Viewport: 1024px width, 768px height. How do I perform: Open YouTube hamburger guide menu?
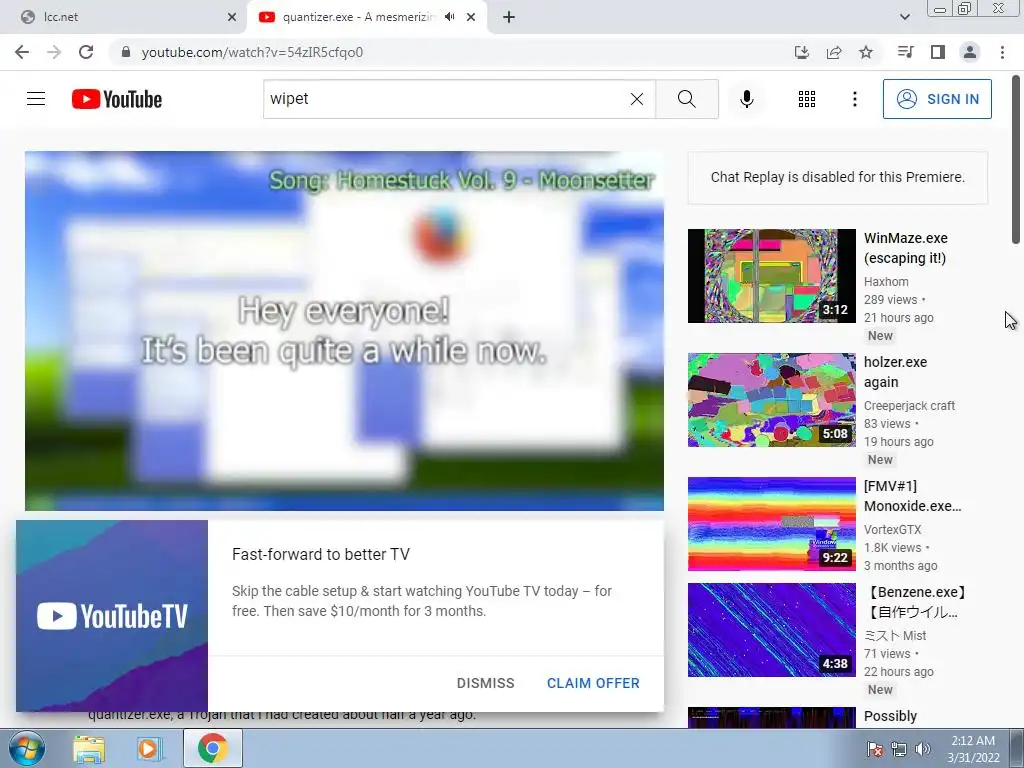pos(36,99)
